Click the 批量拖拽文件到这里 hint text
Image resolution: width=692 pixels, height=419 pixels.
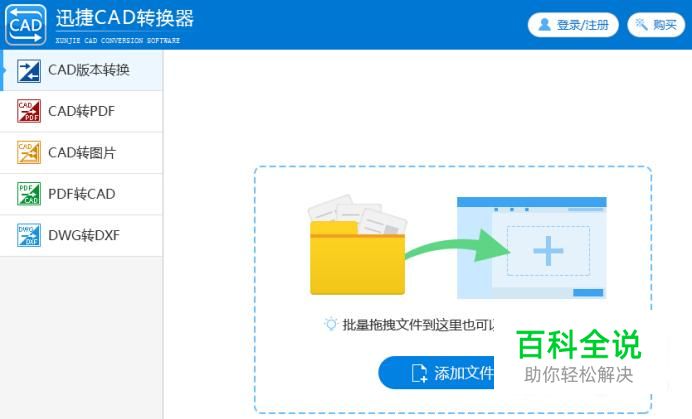click(x=418, y=325)
